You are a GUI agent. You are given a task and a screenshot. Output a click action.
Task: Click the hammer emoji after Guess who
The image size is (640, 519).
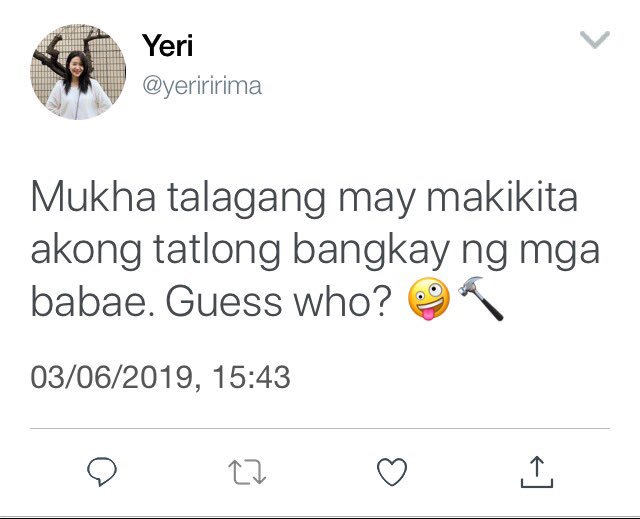[481, 299]
